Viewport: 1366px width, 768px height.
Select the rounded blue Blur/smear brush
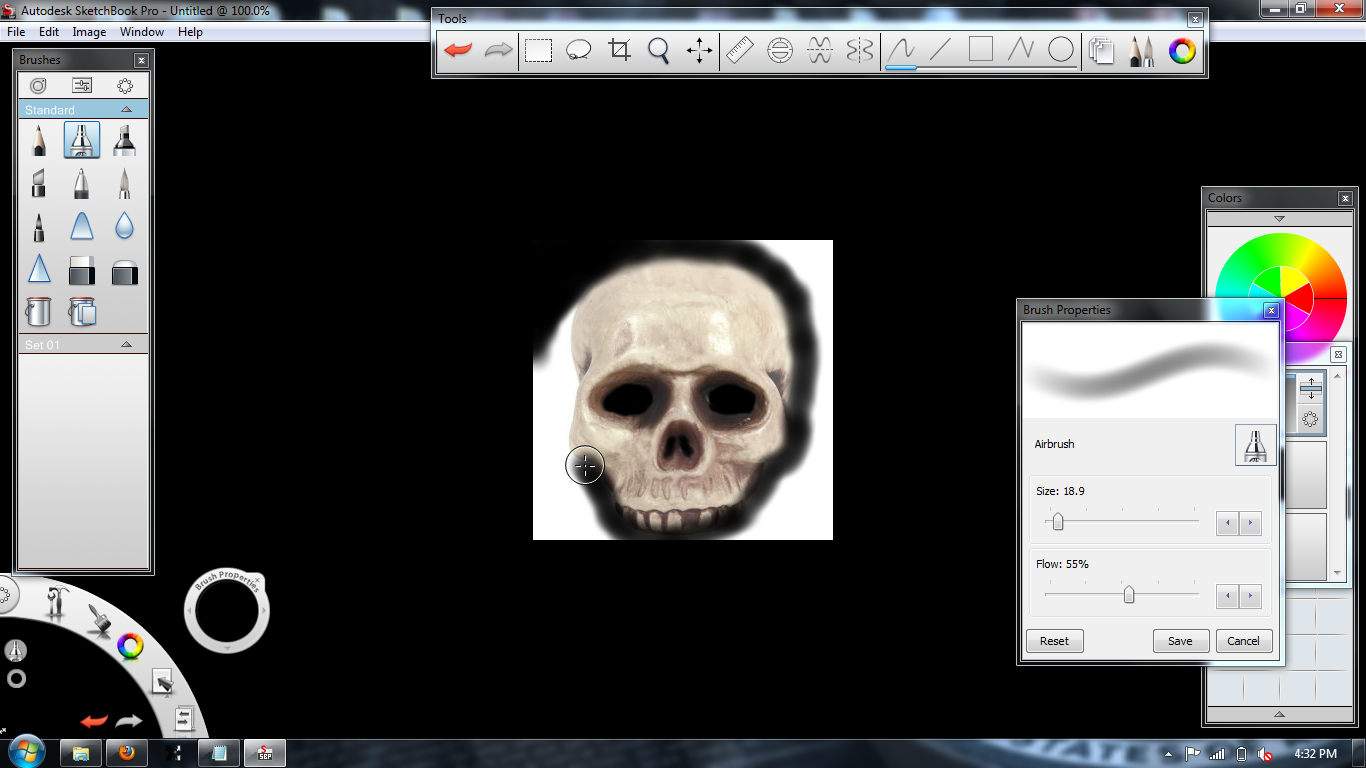82,227
